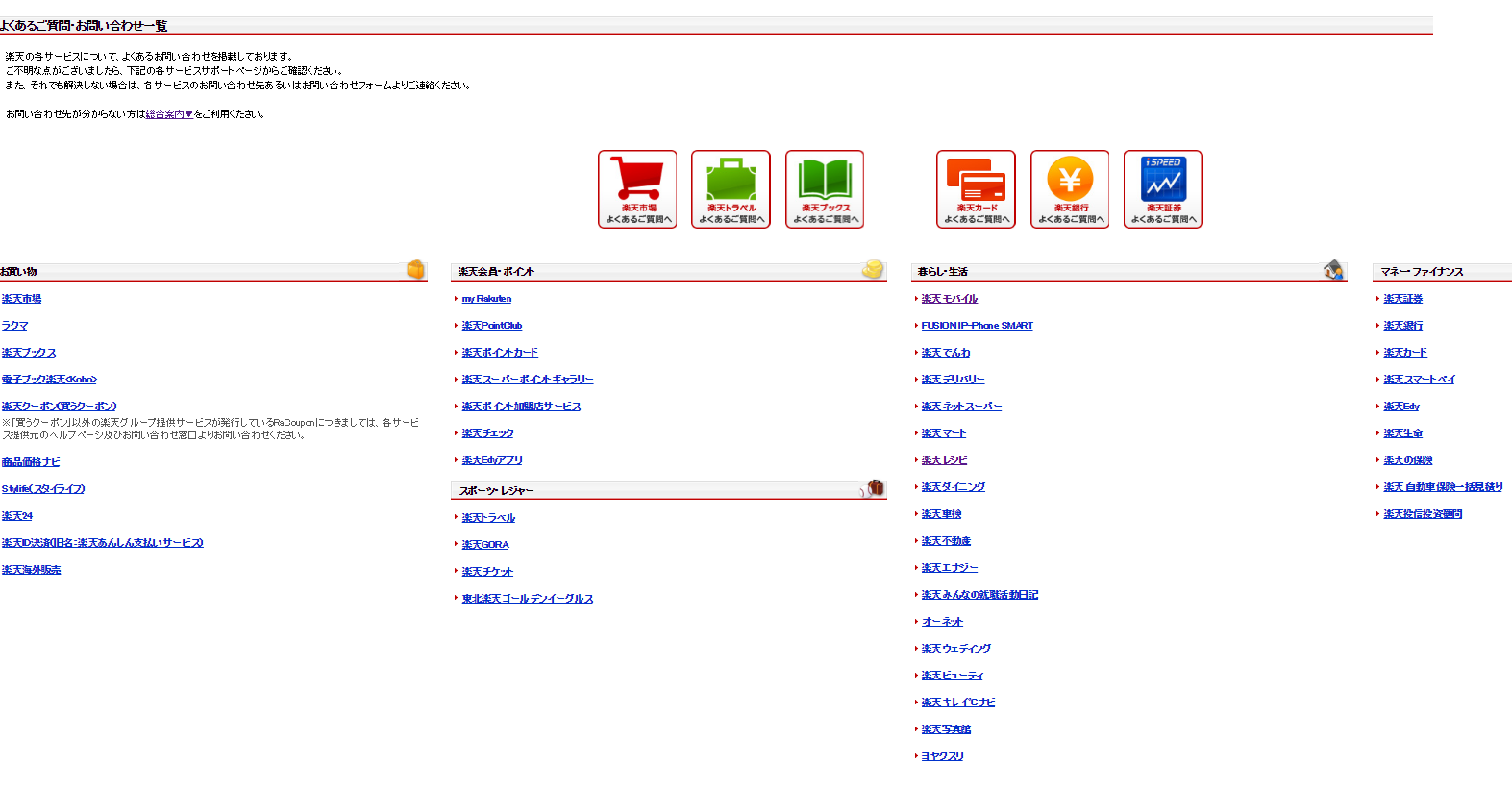1512x789 pixels.
Task: Open the 楽天スマートペイ link
Action: click(x=1420, y=380)
